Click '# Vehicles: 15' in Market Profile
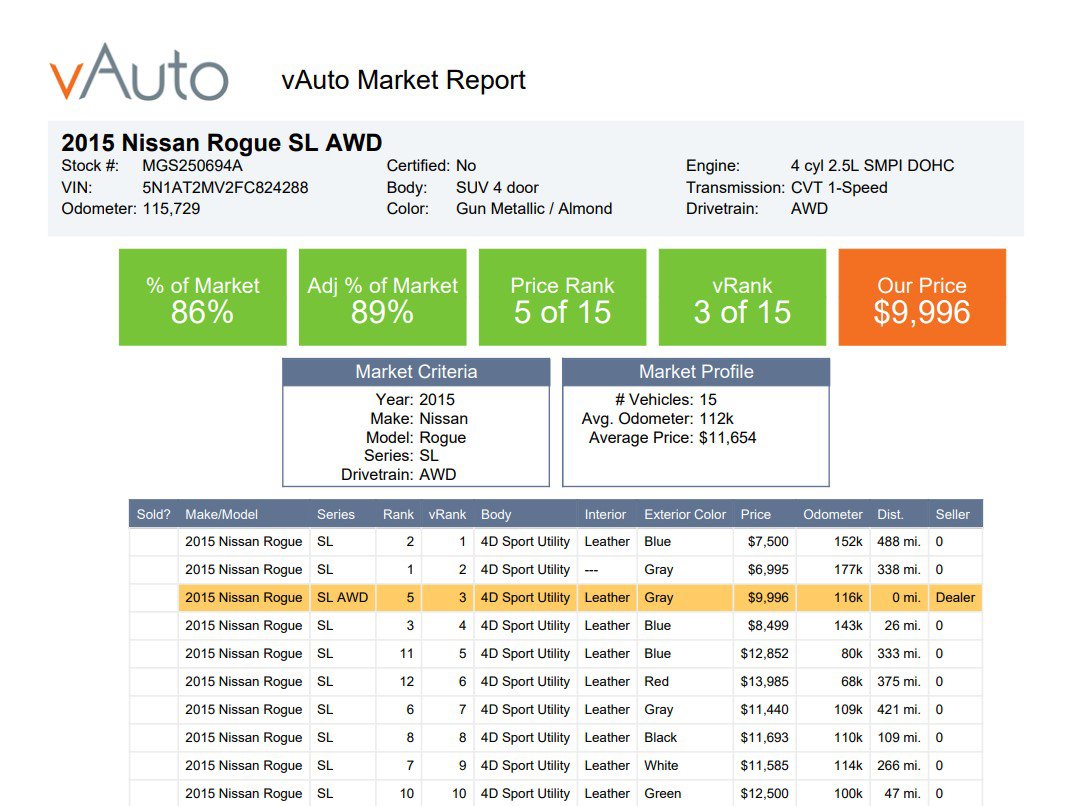Viewport: 1072px width, 806px height. click(x=666, y=399)
